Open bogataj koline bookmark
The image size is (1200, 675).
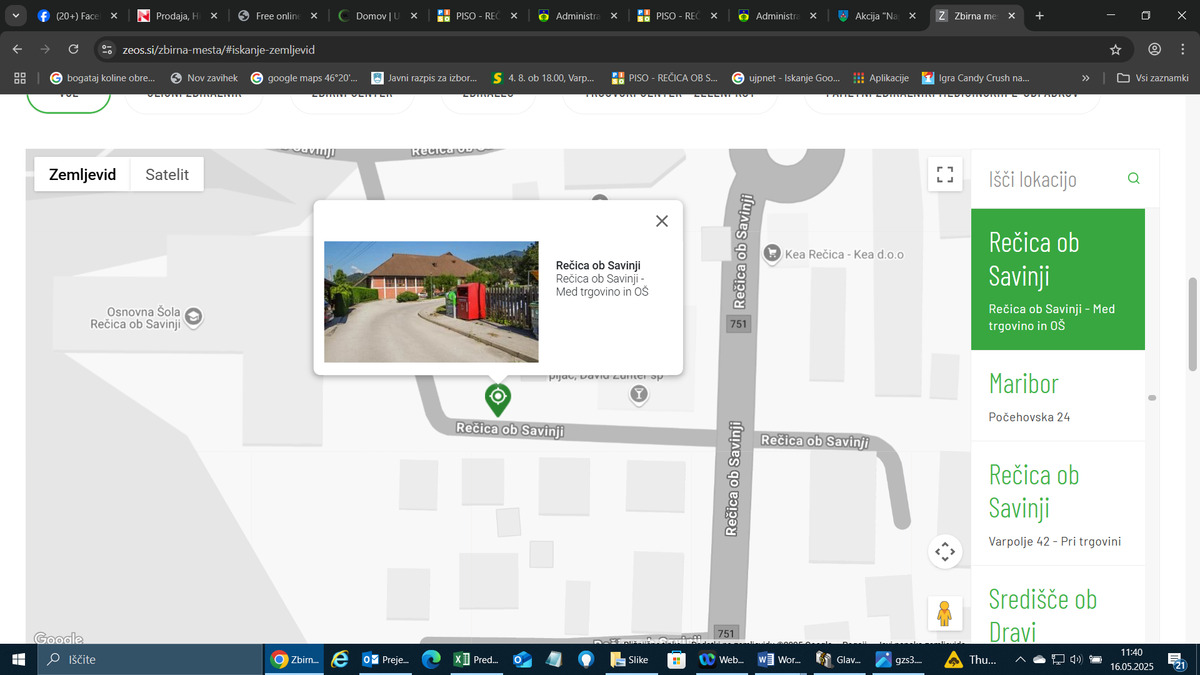(103, 77)
